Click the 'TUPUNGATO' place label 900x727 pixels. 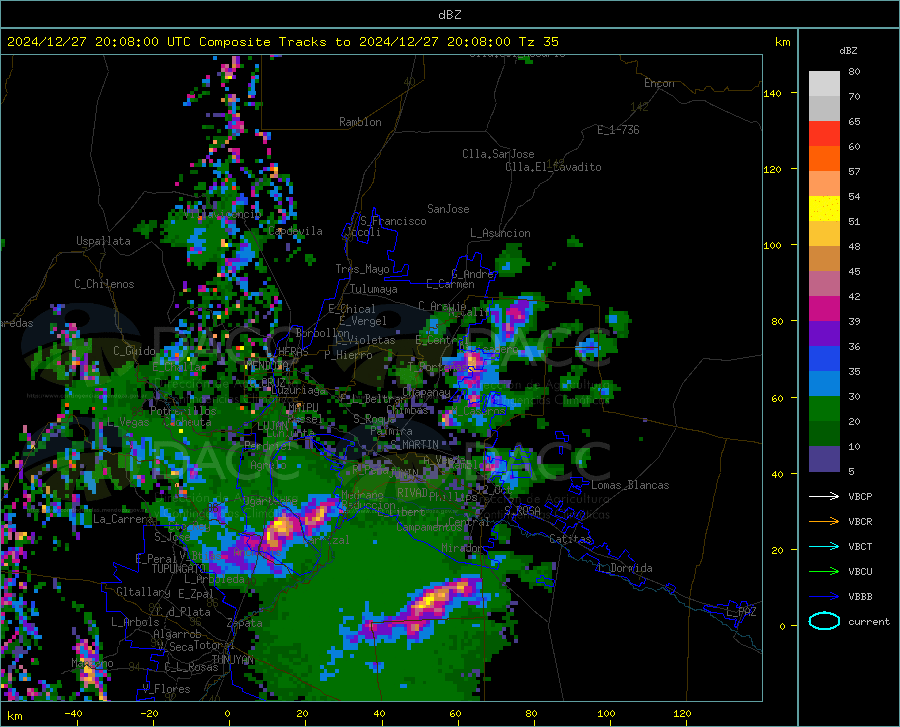[179, 569]
